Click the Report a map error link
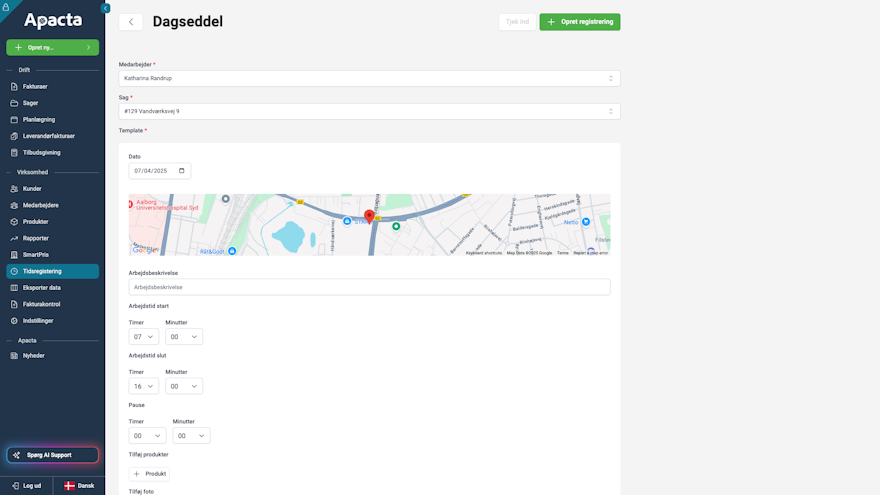 (590, 253)
